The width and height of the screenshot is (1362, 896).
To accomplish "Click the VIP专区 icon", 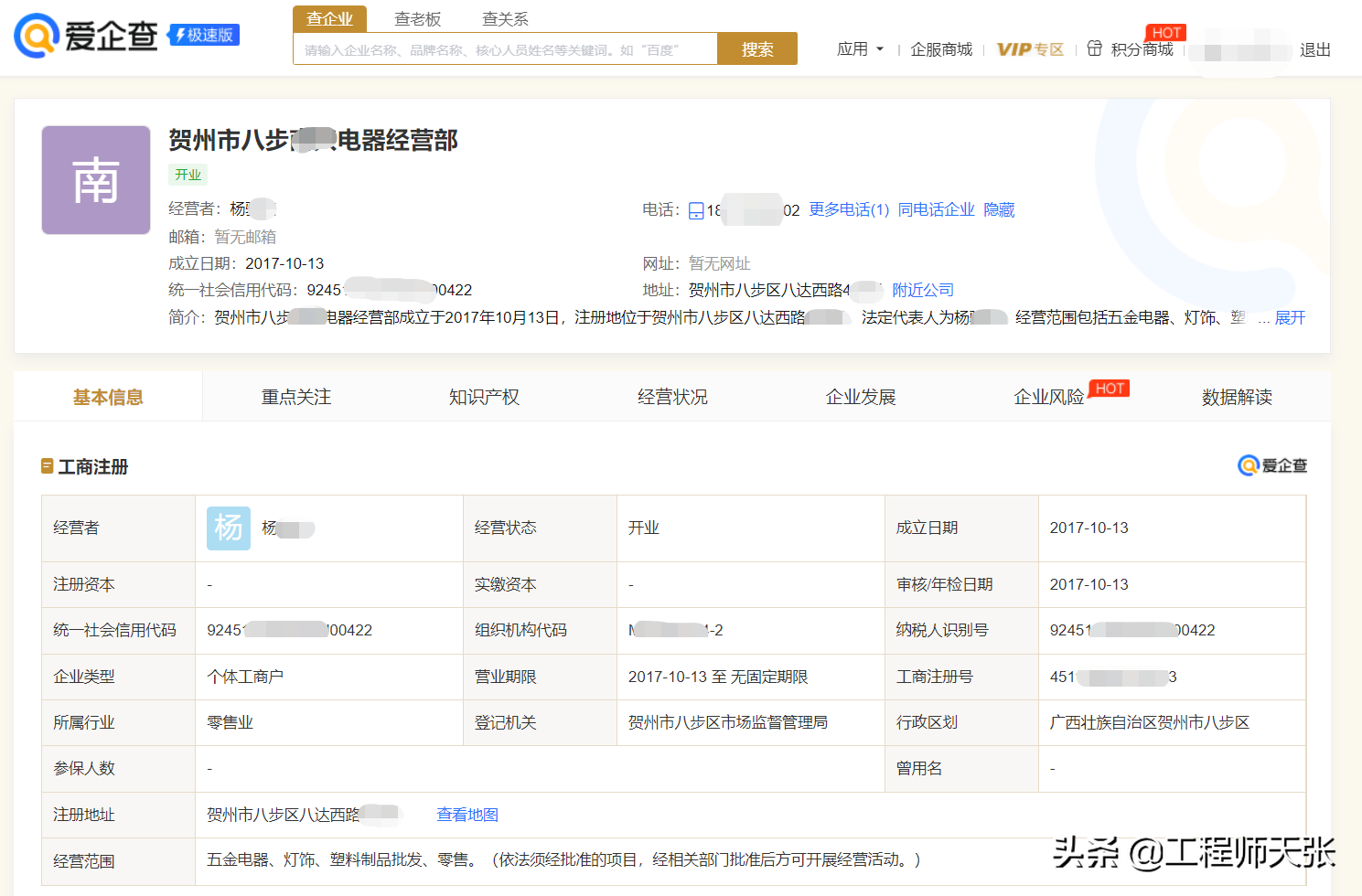I will pyautogui.click(x=1030, y=49).
